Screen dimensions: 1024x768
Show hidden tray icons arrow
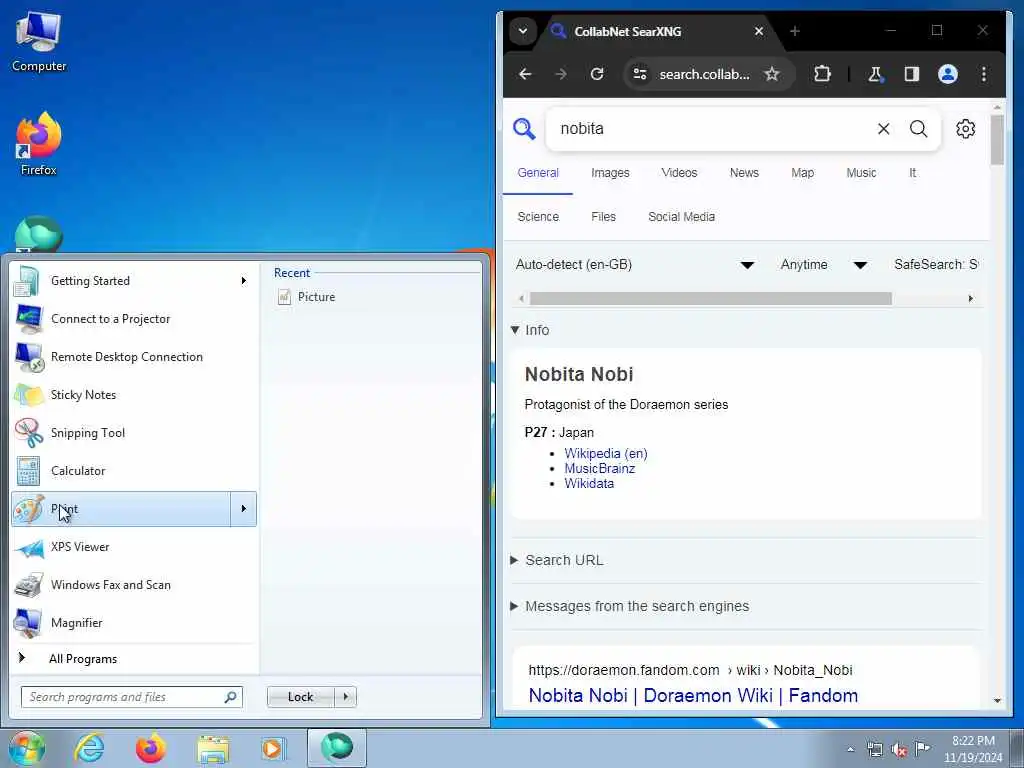pyautogui.click(x=850, y=749)
